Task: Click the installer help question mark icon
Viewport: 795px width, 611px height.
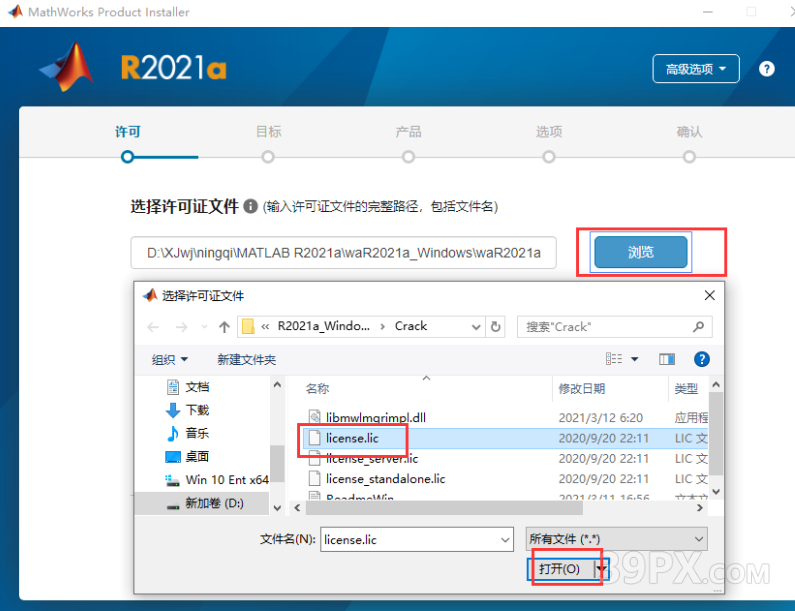Action: [x=767, y=68]
